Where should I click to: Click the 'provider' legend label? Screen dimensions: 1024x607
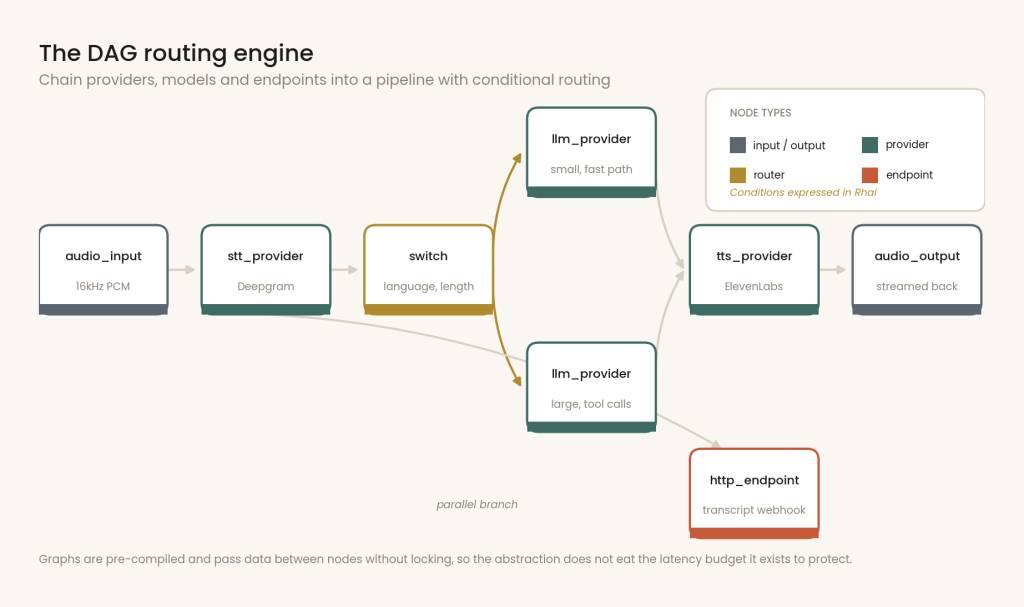907,144
